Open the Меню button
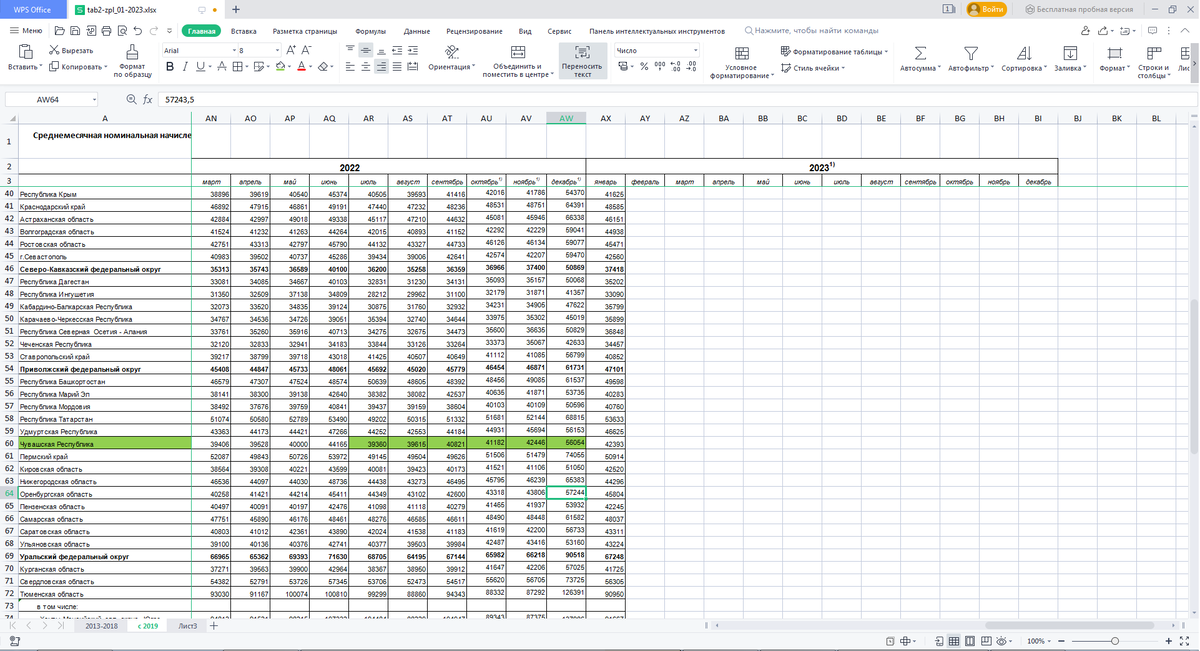This screenshot has height=651, width=1200. (26, 31)
